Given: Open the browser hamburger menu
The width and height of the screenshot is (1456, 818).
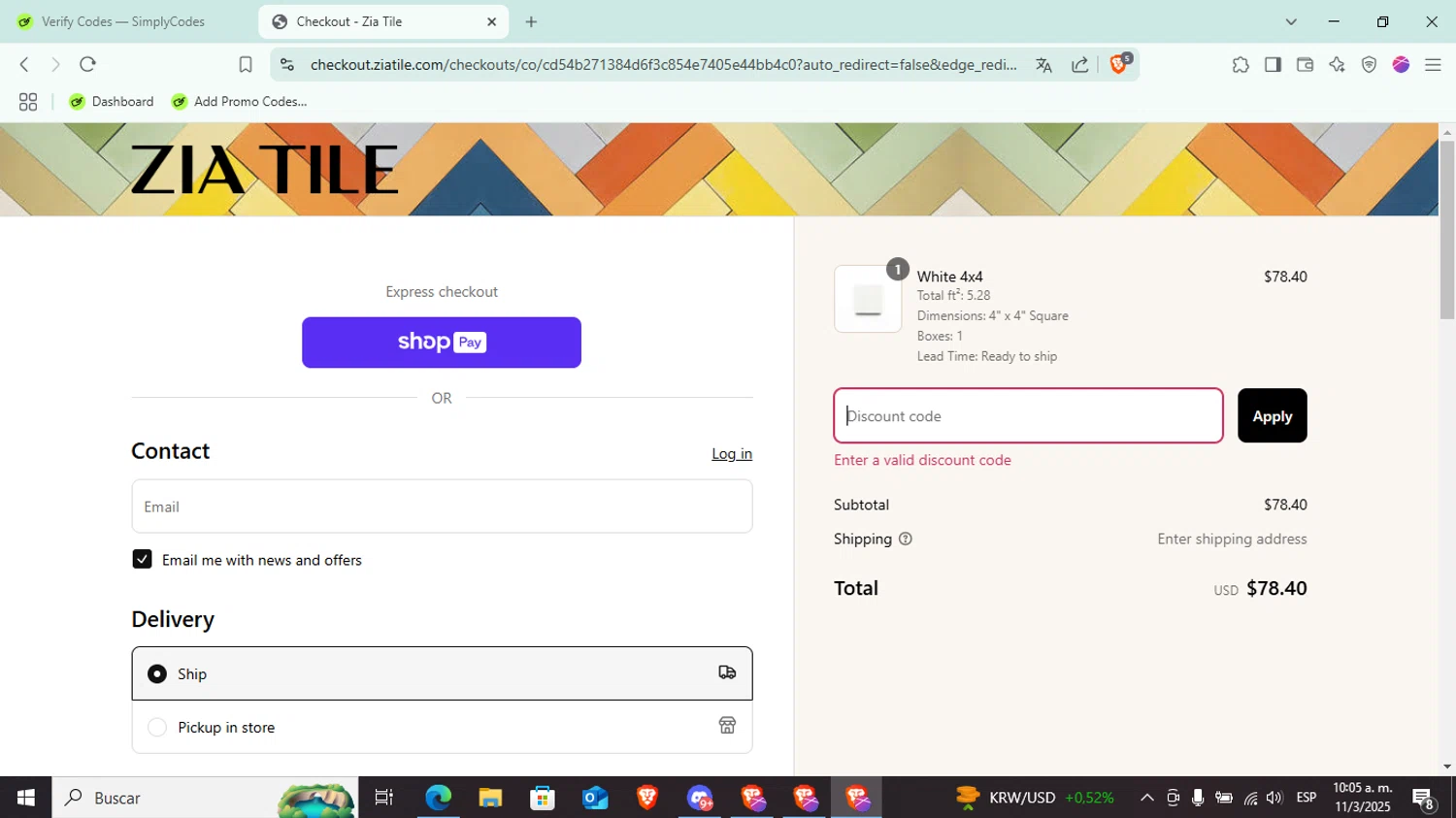Looking at the screenshot, I should 1433,65.
